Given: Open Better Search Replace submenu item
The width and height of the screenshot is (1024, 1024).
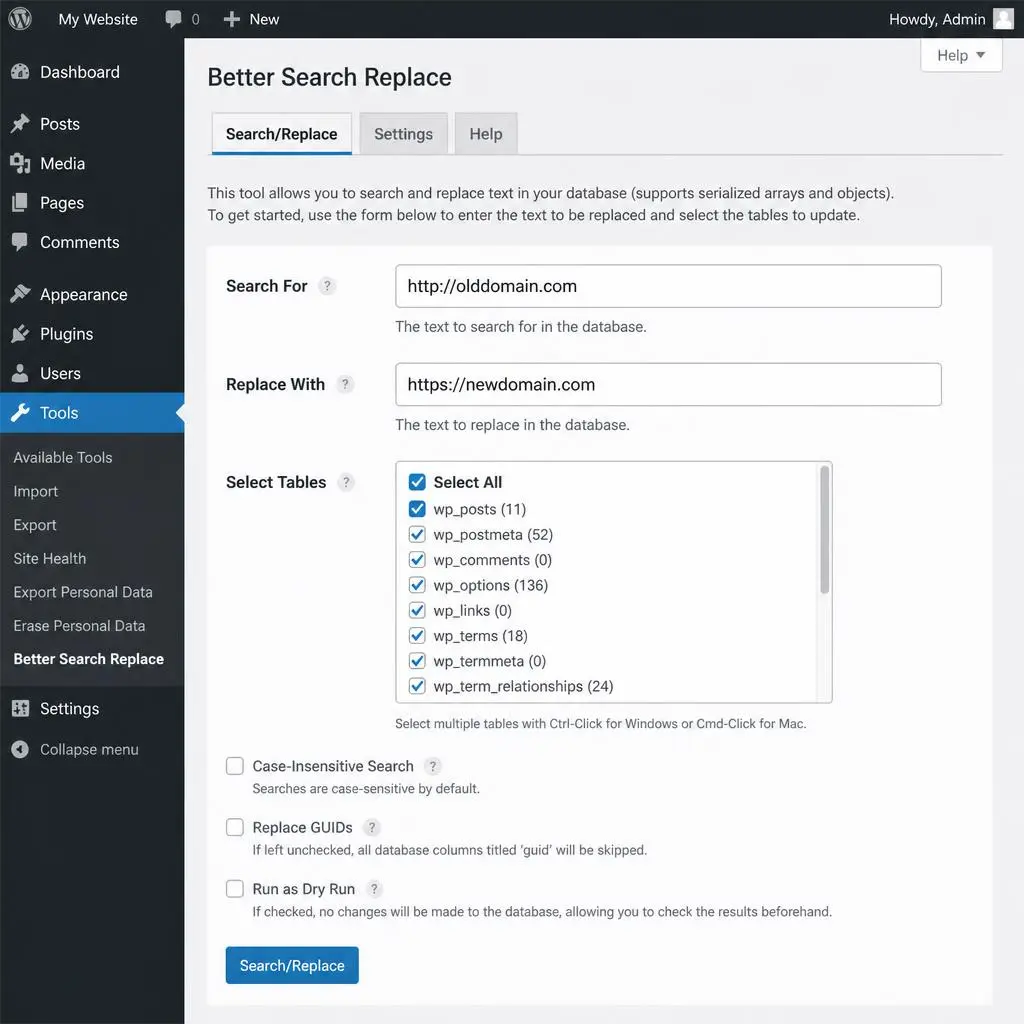Looking at the screenshot, I should click(89, 659).
